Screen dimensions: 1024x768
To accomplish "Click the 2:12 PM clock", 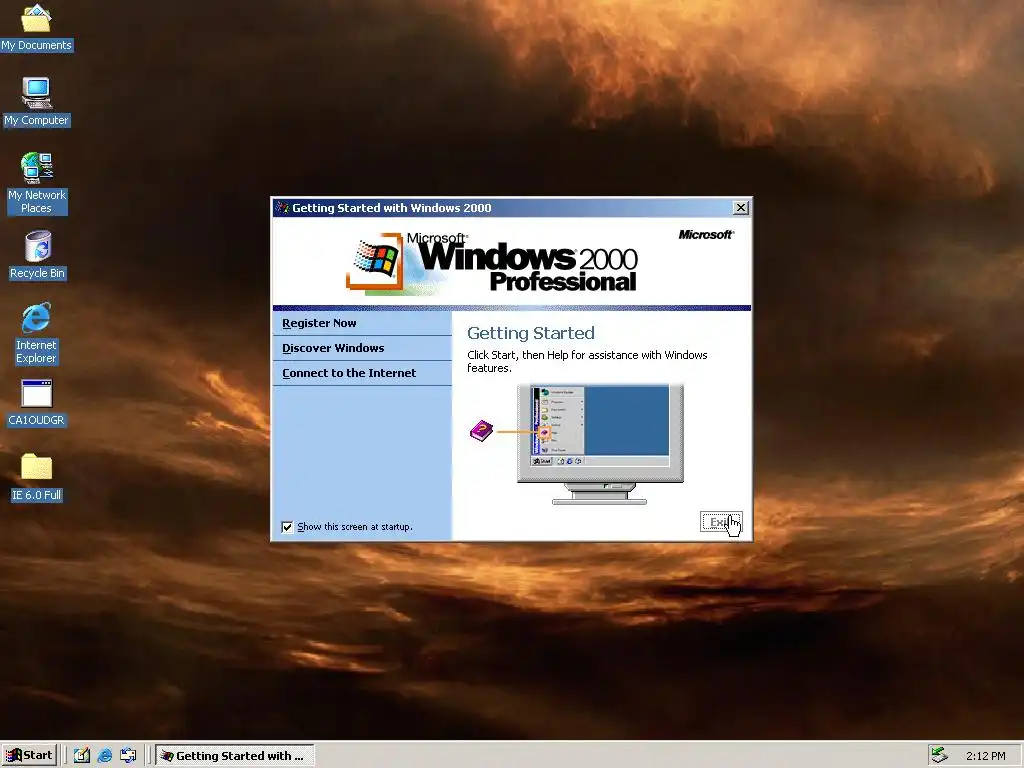I will [x=985, y=756].
